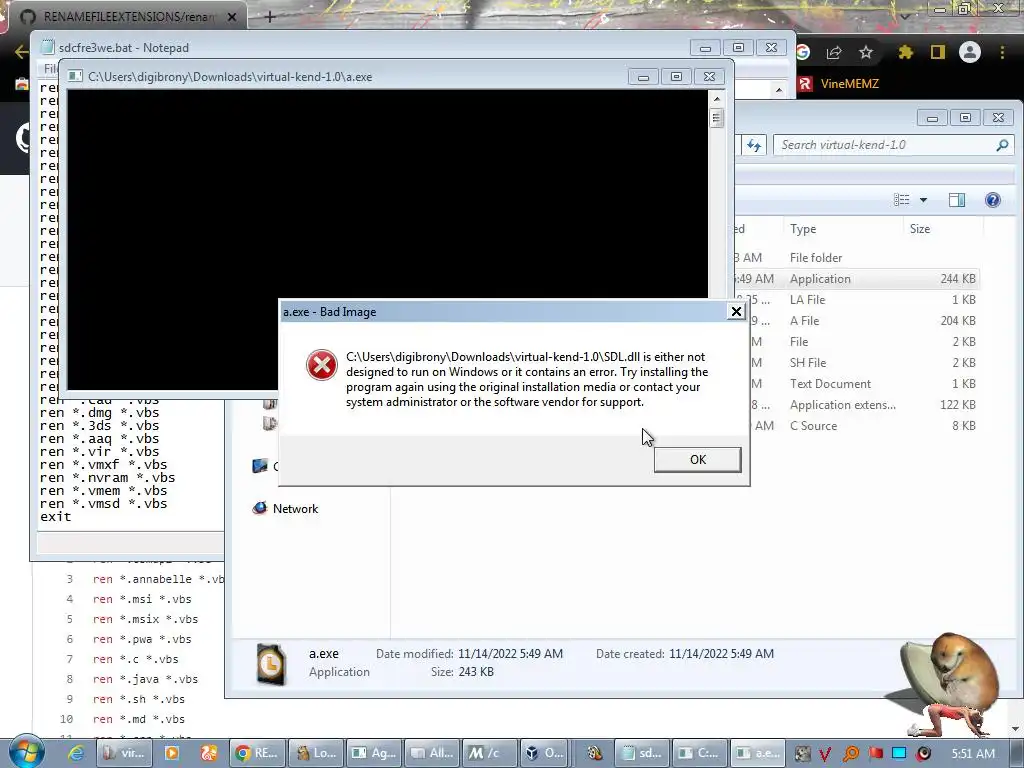Click the red V tray icon
1024x768 pixels.
click(825, 754)
